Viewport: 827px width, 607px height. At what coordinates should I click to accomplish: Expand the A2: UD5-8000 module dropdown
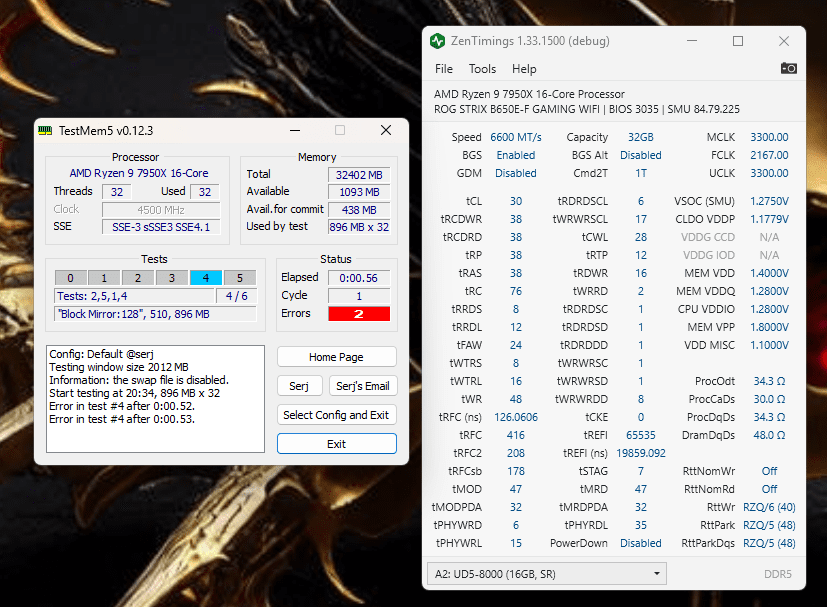pos(546,574)
